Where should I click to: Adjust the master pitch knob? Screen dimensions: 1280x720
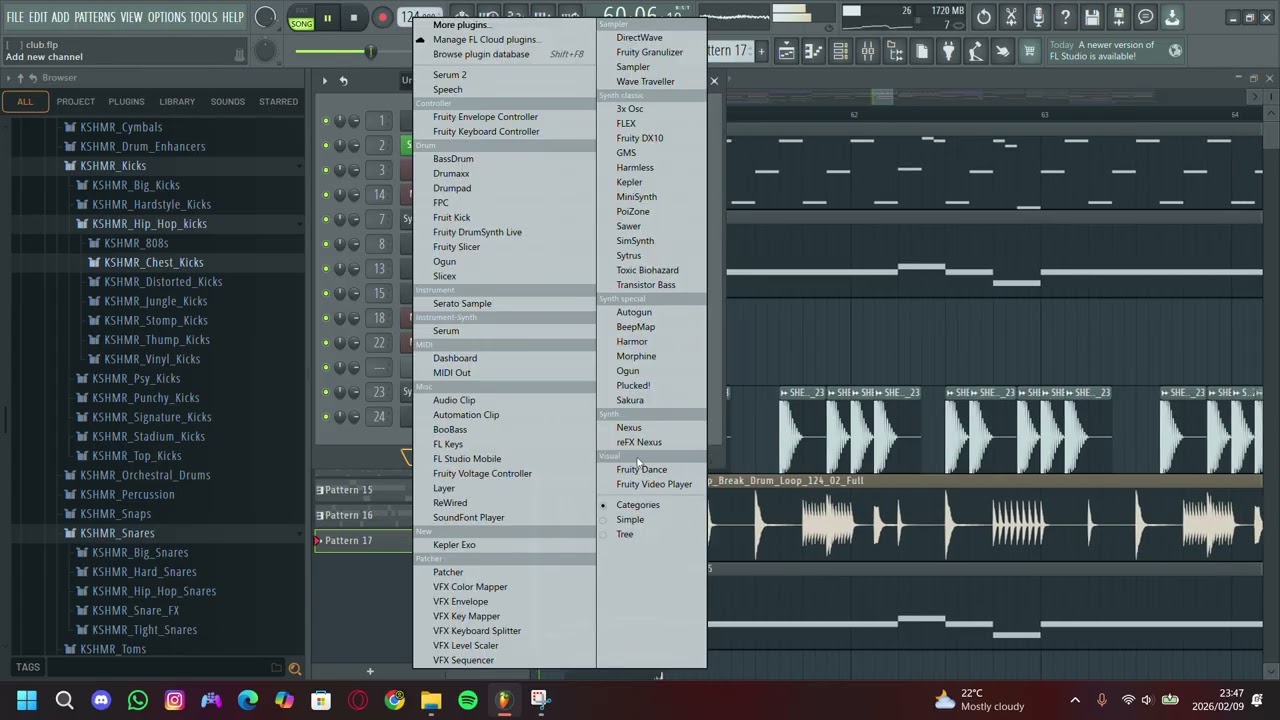(265, 50)
